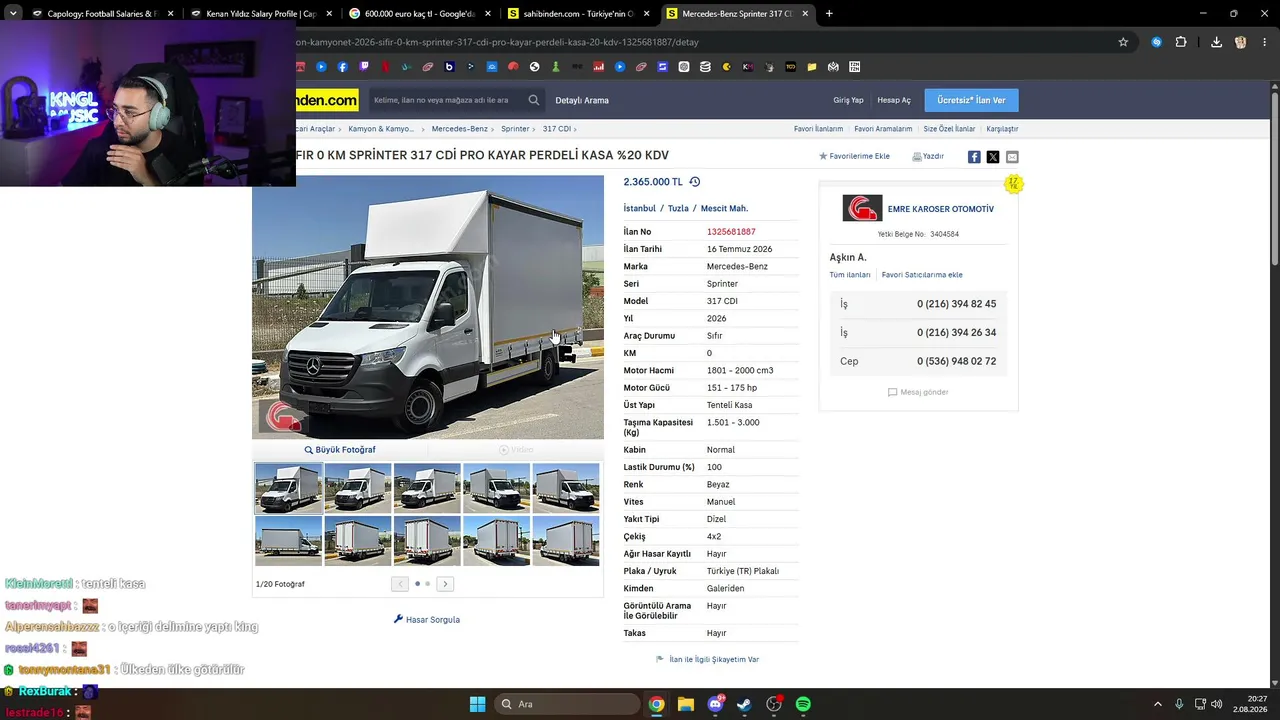
Task: Close the Mercedes-Benz Sprinter tab
Action: pyautogui.click(x=806, y=14)
